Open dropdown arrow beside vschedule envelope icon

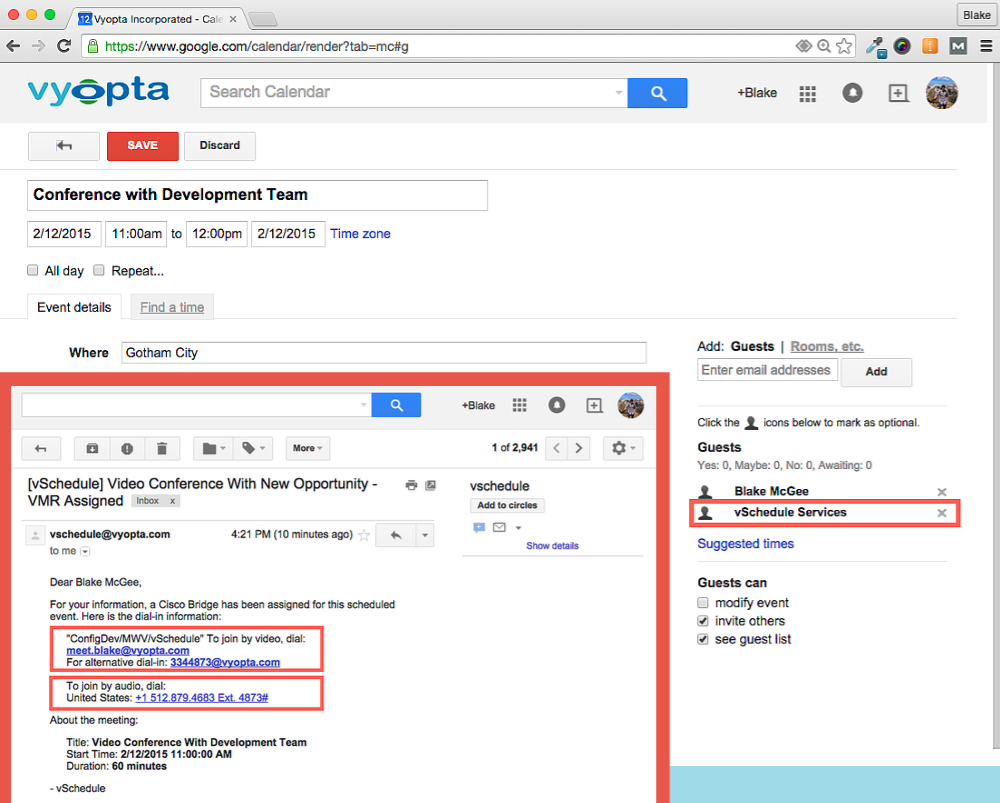pos(518,528)
